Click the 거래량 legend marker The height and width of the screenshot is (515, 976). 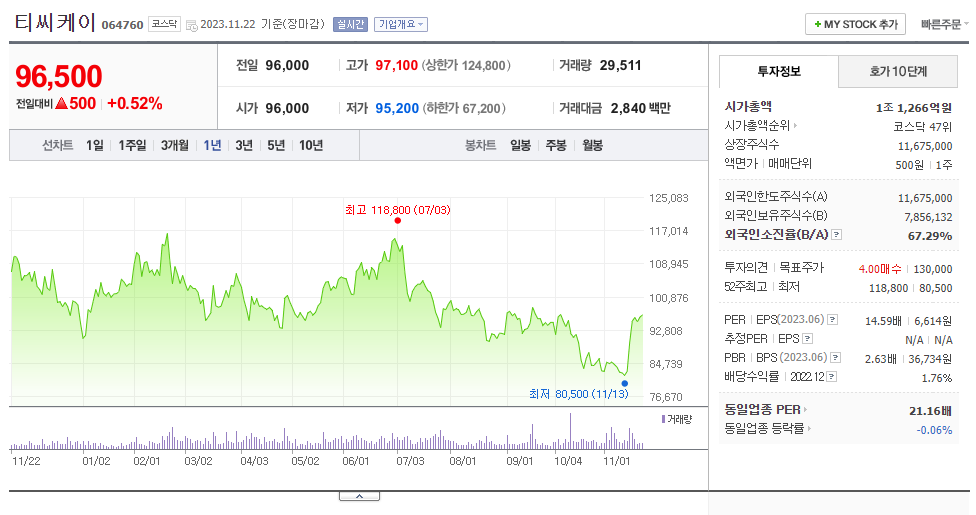pyautogui.click(x=664, y=419)
